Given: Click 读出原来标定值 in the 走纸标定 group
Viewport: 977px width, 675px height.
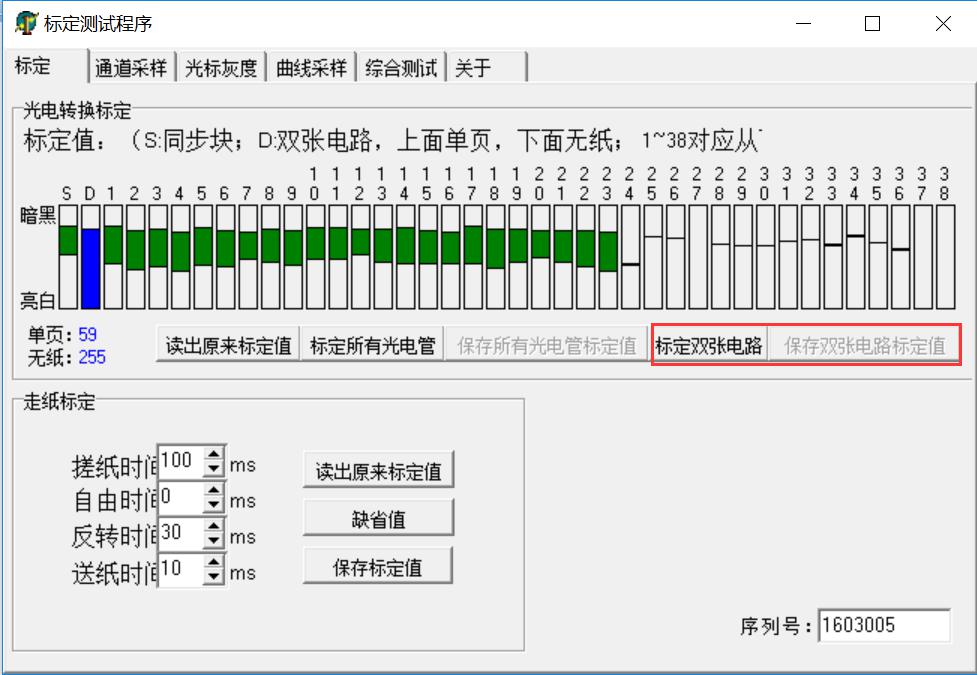Looking at the screenshot, I should (378, 471).
